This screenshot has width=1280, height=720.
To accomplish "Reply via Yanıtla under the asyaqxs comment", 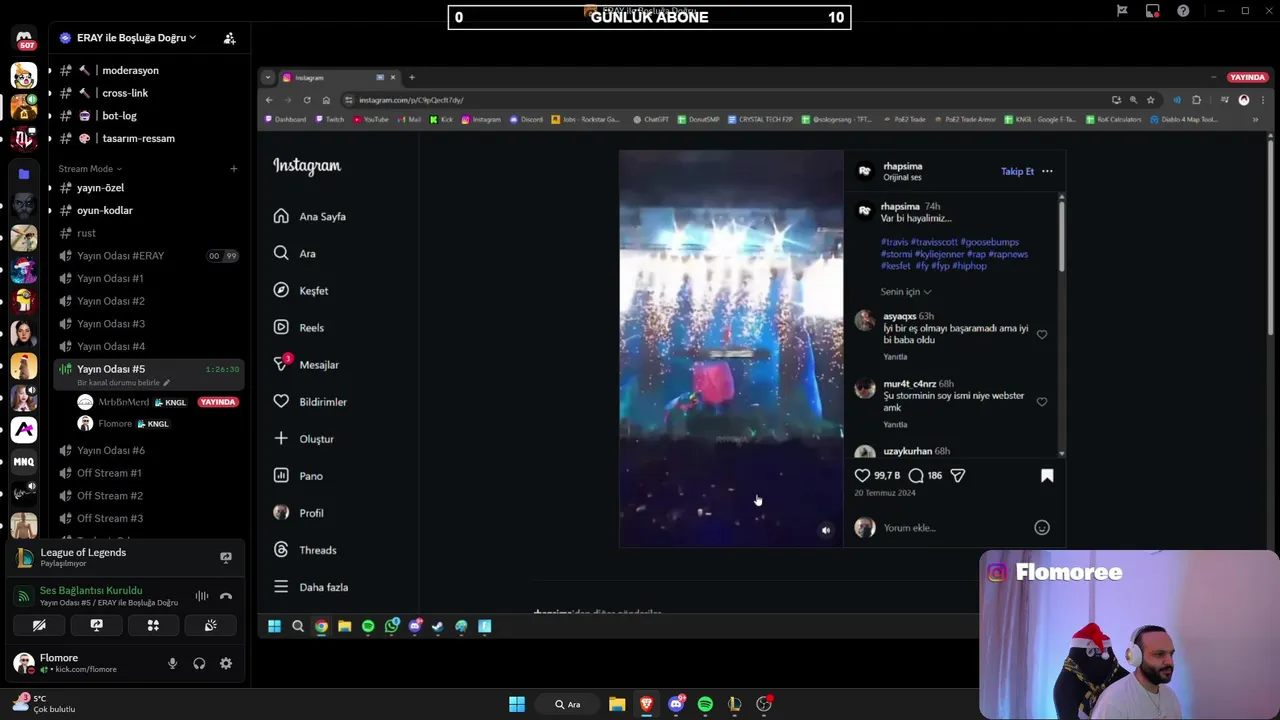I will (x=895, y=357).
